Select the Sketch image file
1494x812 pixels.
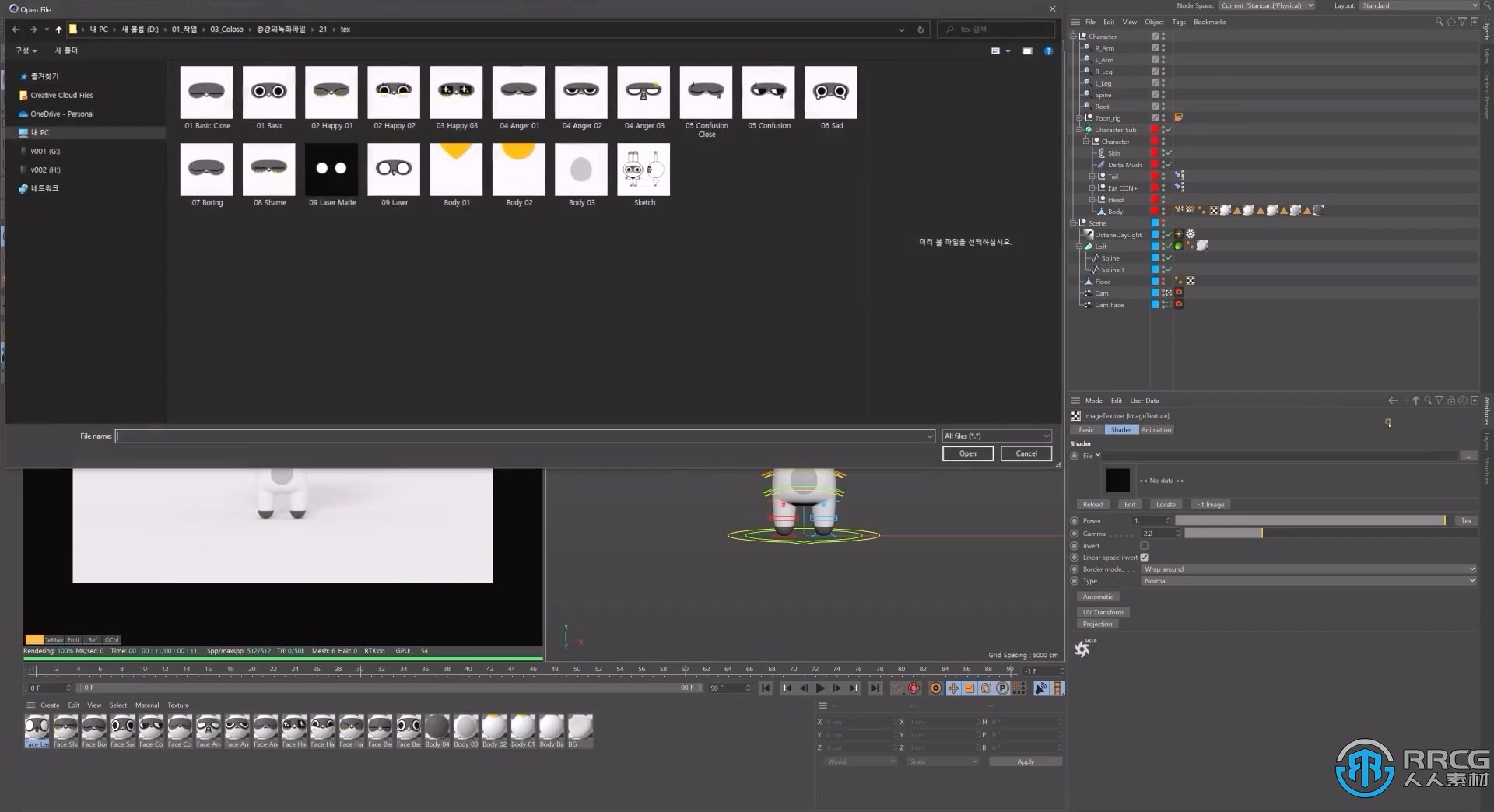644,175
